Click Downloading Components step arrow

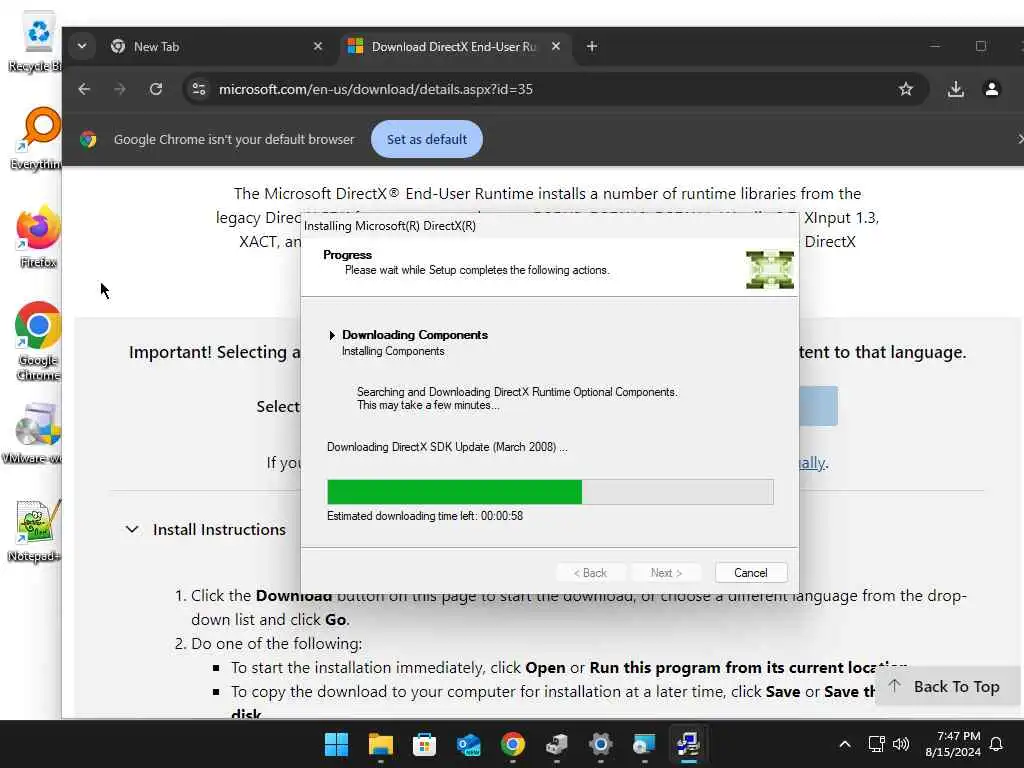point(332,335)
